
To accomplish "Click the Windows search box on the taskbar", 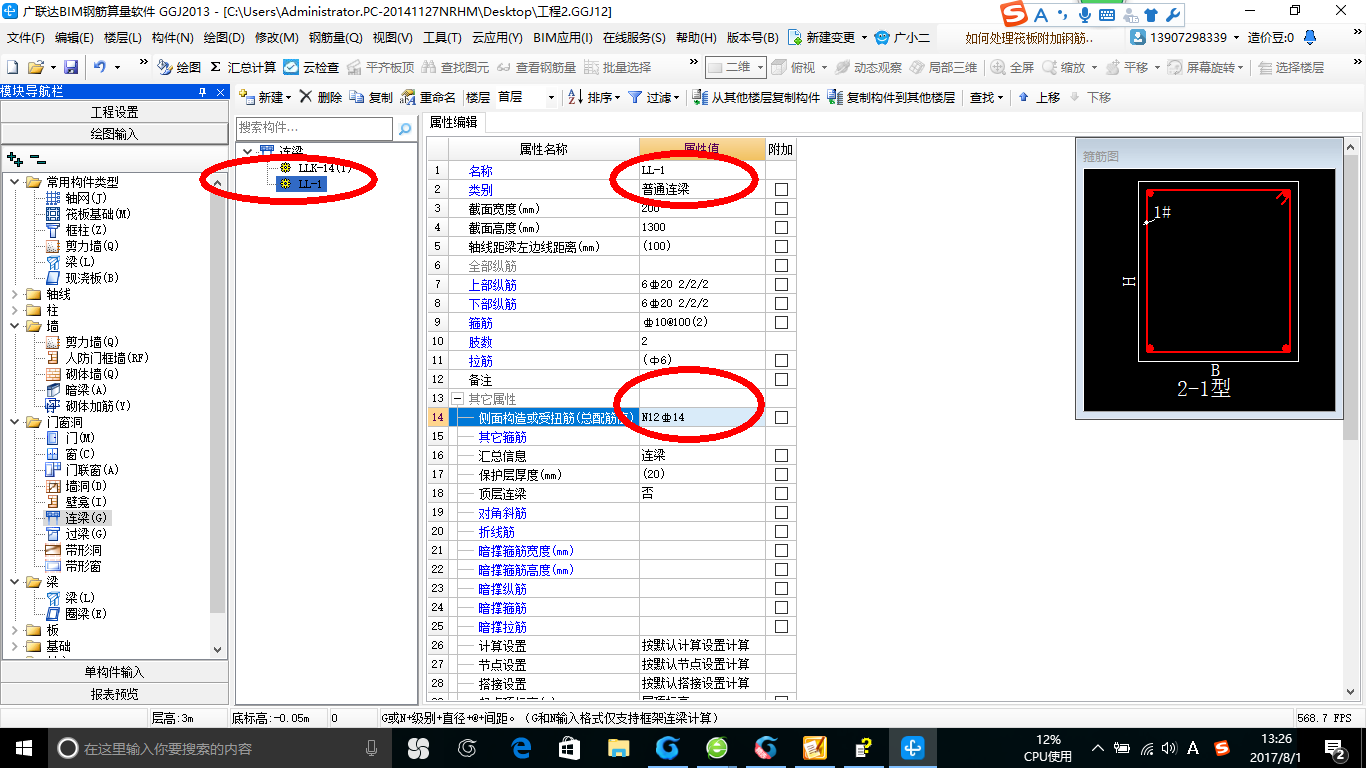I will pyautogui.click(x=218, y=747).
